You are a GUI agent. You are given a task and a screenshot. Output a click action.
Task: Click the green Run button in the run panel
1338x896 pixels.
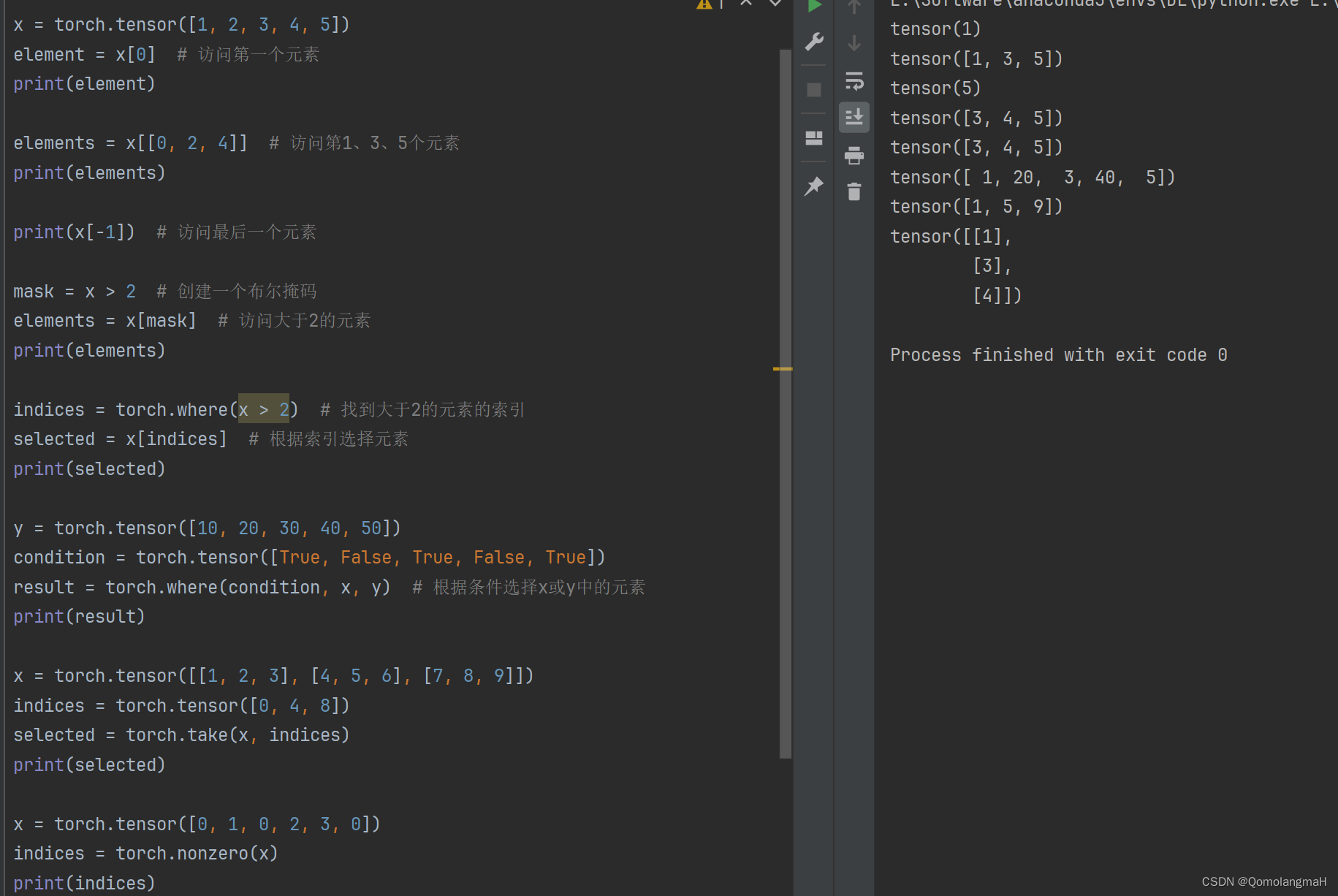(x=814, y=6)
